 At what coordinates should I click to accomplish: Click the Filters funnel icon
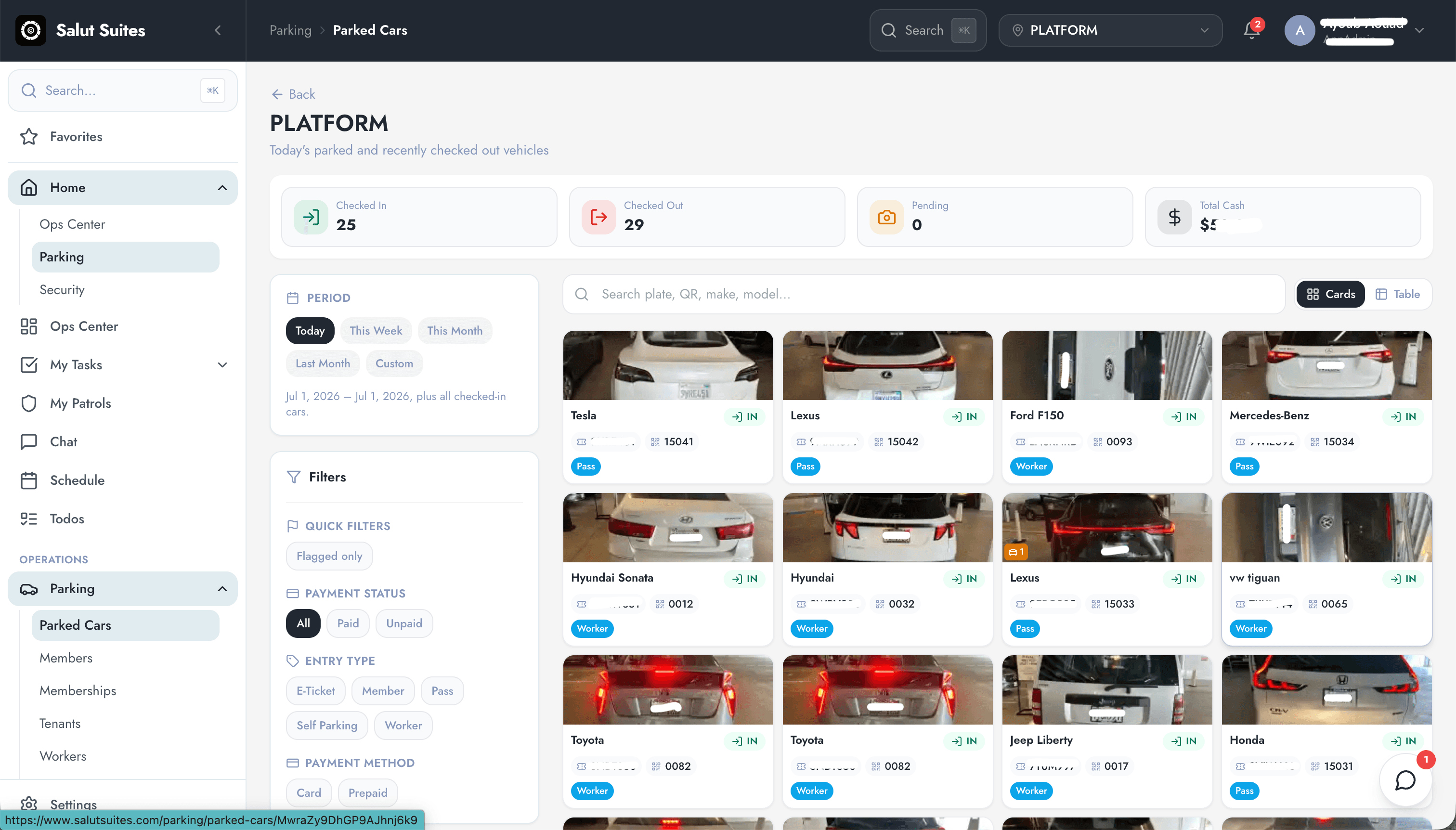[294, 477]
